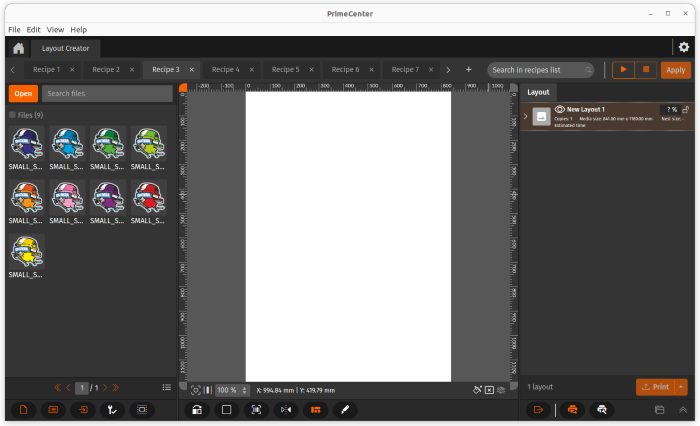700x426 pixels.
Task: Go to the next files page
Action: click(105, 388)
